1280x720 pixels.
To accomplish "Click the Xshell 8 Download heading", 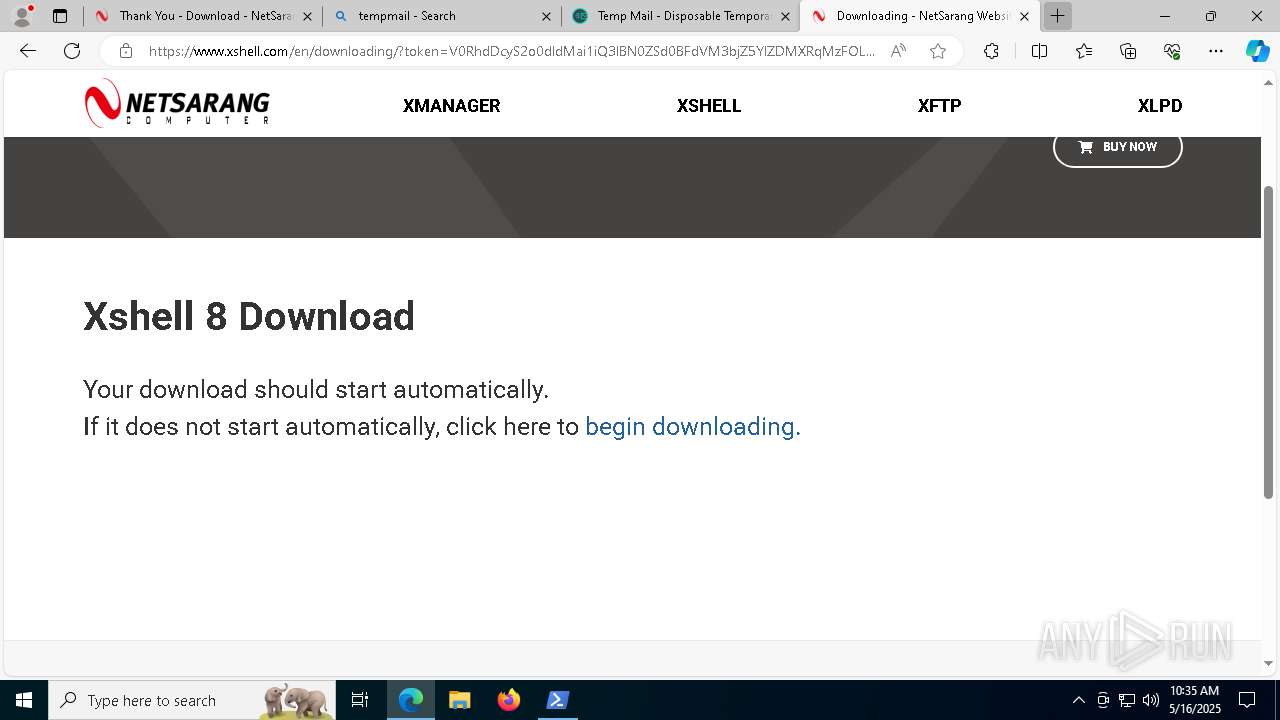I will 249,316.
